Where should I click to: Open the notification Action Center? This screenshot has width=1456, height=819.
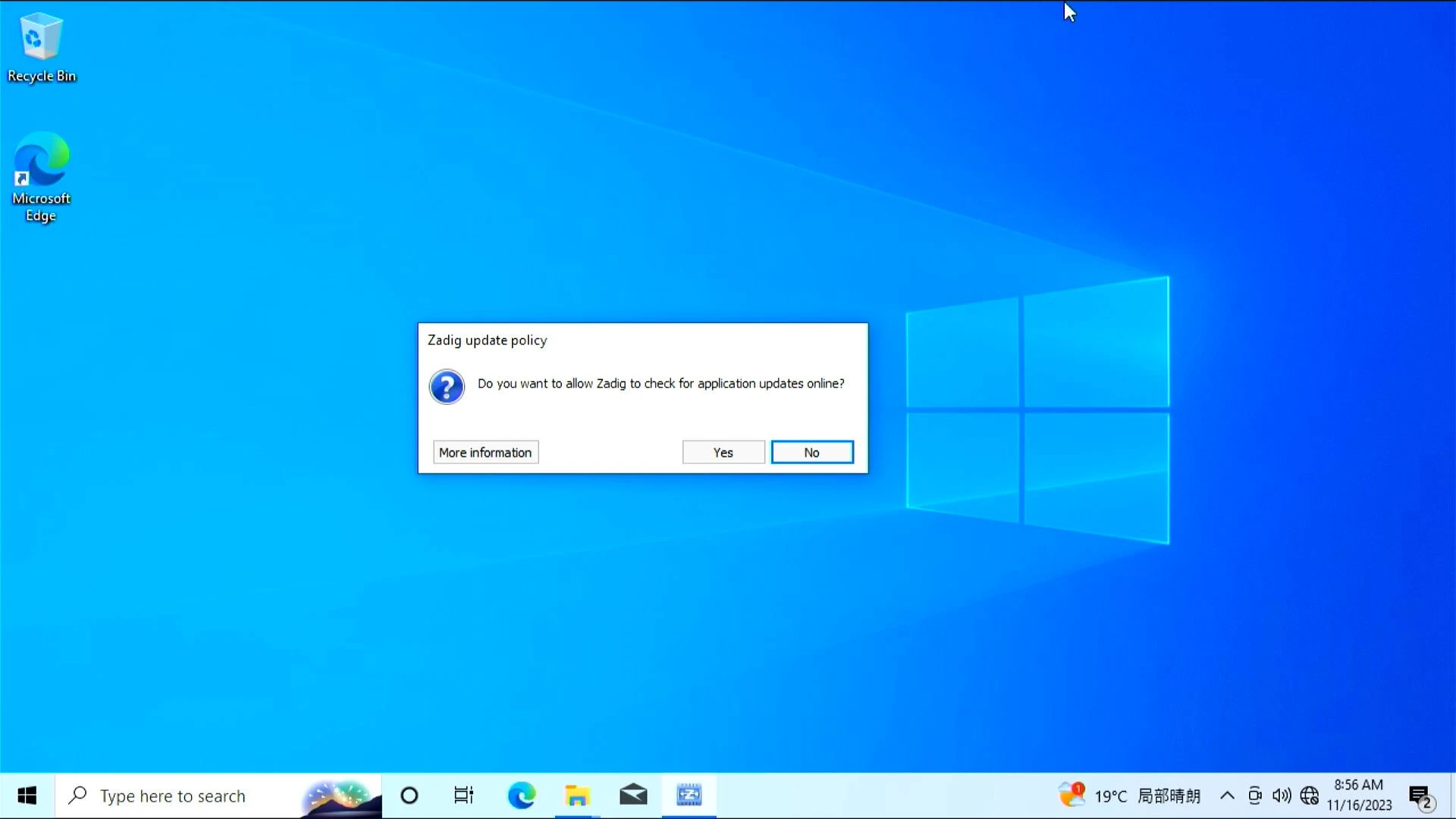(x=1422, y=796)
